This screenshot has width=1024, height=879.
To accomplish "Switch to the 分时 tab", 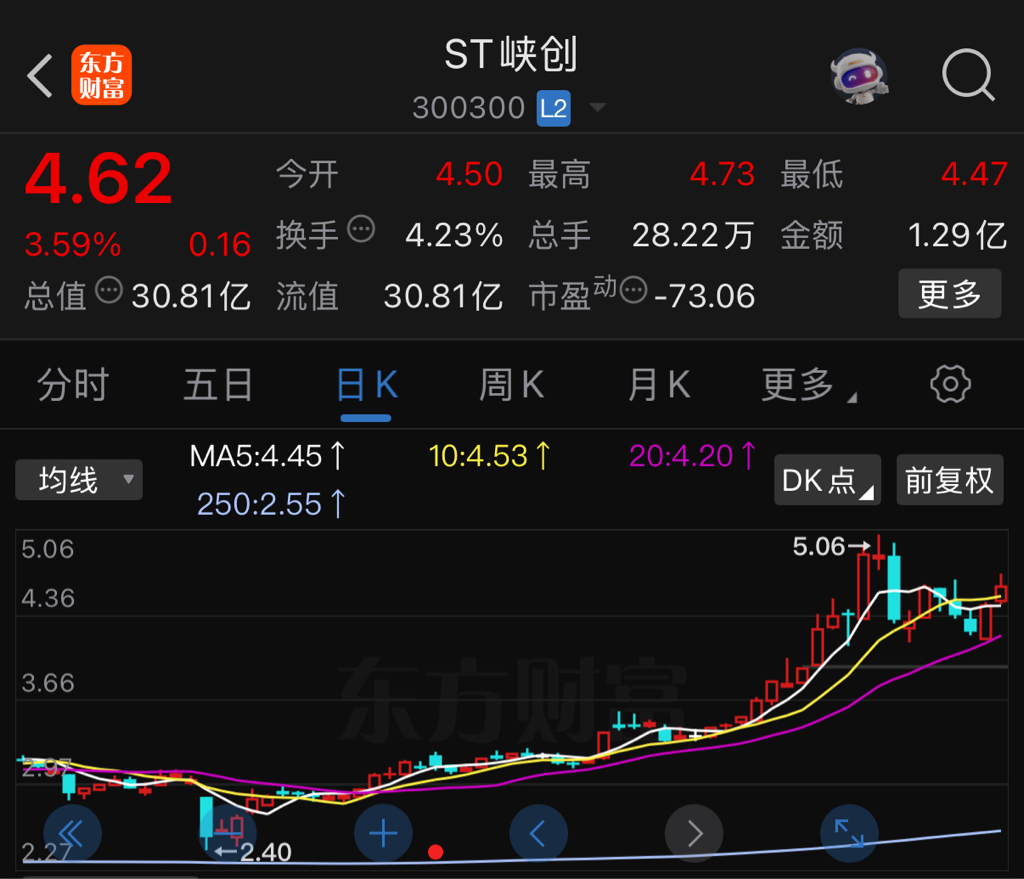I will 72,385.
